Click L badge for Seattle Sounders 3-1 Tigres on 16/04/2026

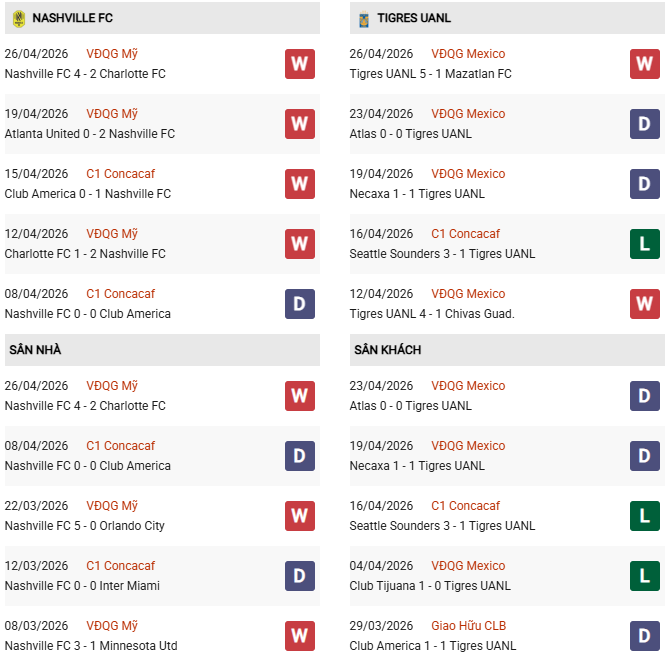(x=644, y=244)
